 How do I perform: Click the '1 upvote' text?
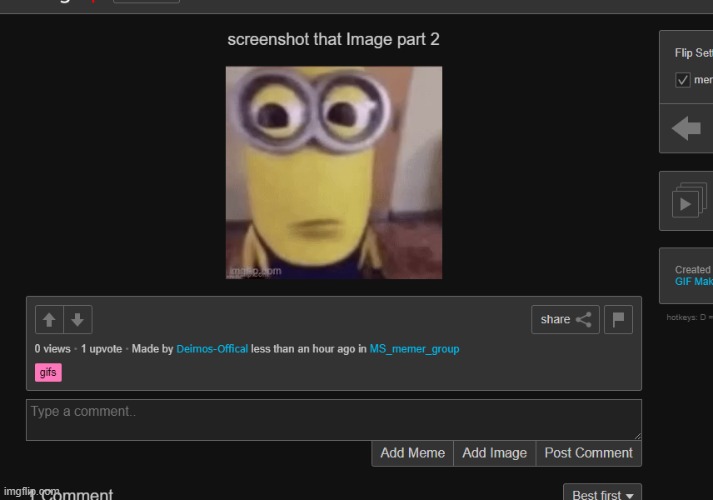click(x=101, y=349)
